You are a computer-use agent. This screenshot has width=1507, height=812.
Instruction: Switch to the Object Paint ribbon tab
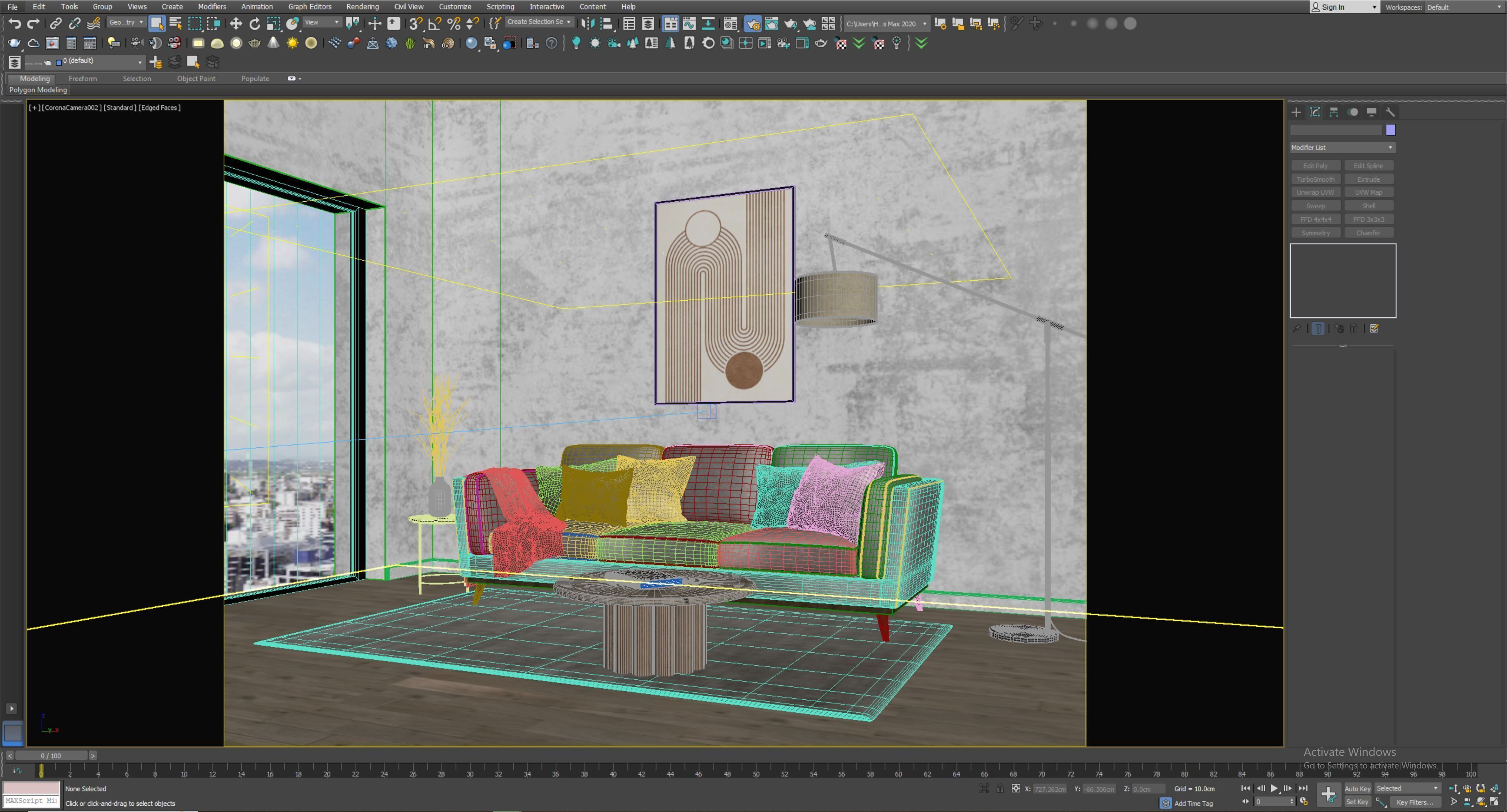tap(196, 78)
